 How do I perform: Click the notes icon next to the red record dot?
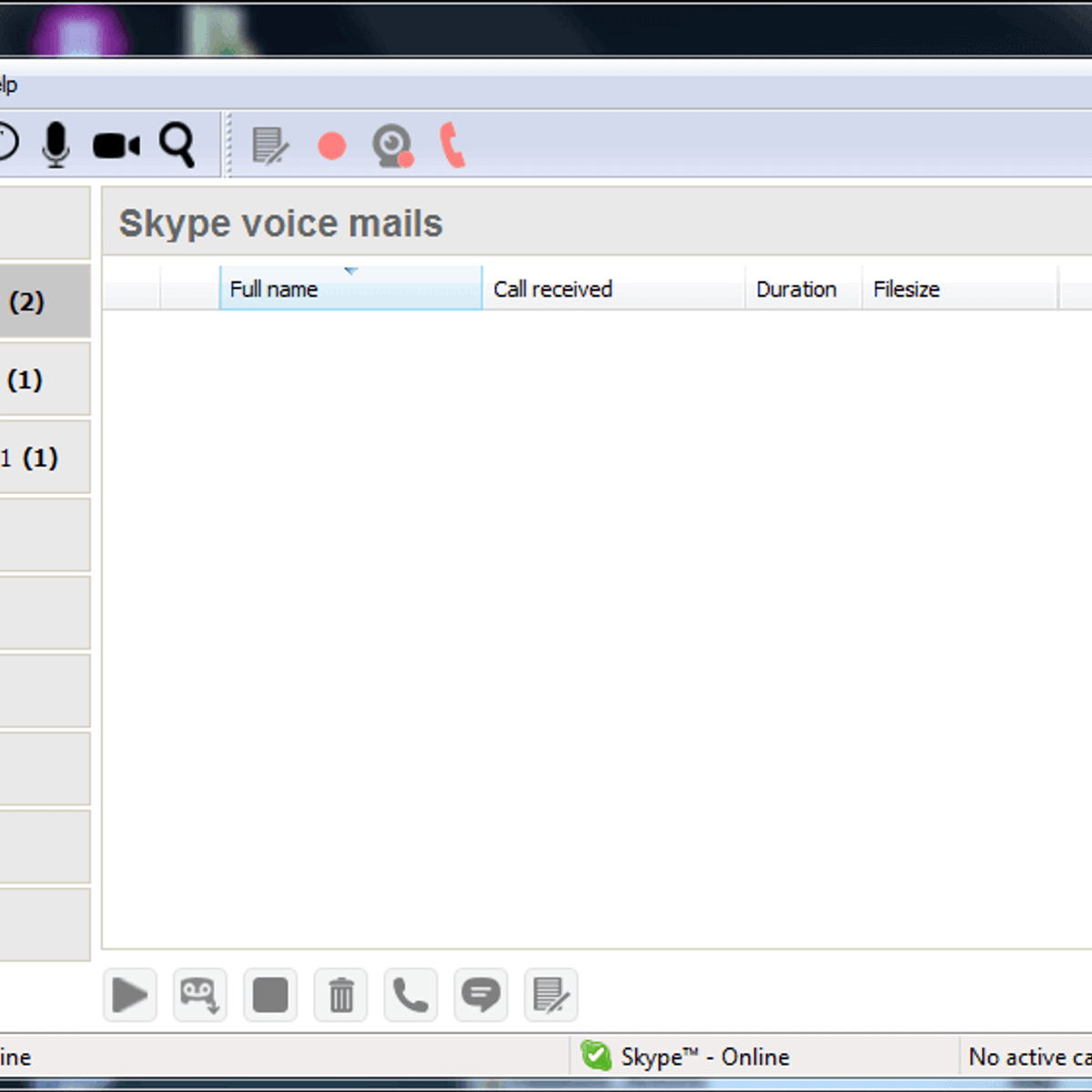click(270, 146)
